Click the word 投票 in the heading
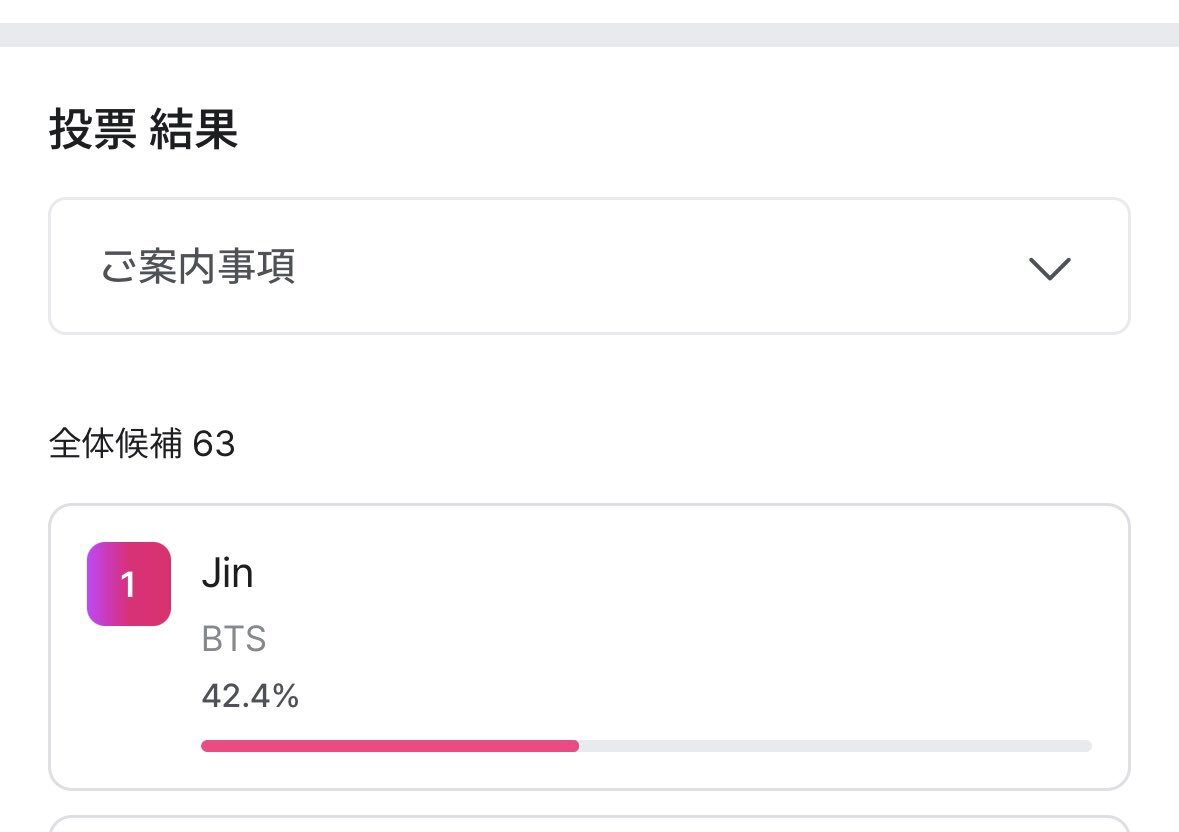This screenshot has width=1179, height=832. coord(92,131)
